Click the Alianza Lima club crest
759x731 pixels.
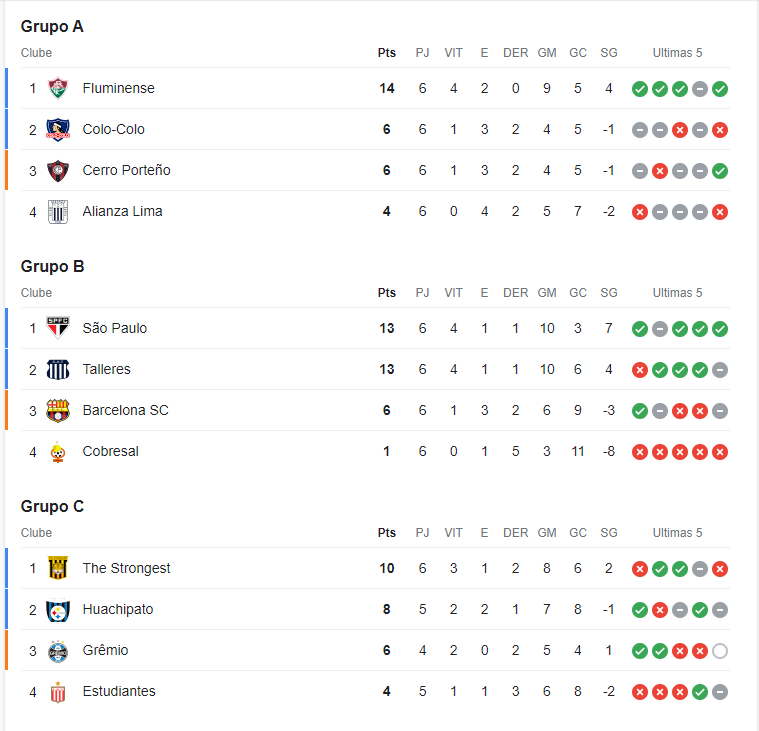point(58,212)
